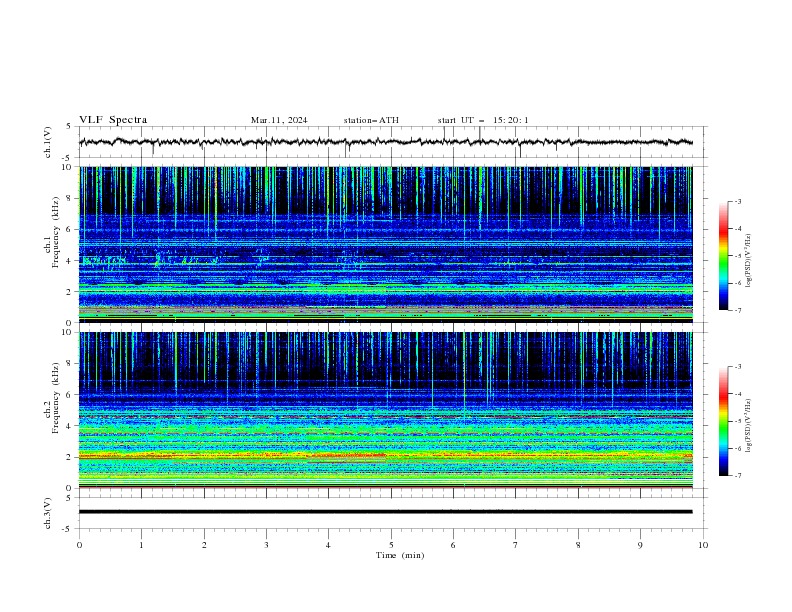792x612 pixels.
Task: Select ch.1 "Frequency (kHz)" axis label
Action: click(56, 232)
